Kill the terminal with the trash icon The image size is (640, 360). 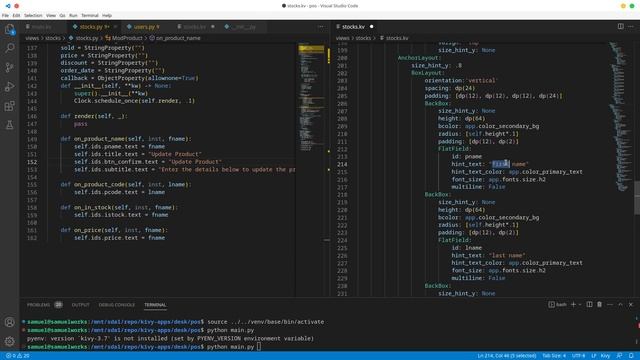click(x=599, y=304)
